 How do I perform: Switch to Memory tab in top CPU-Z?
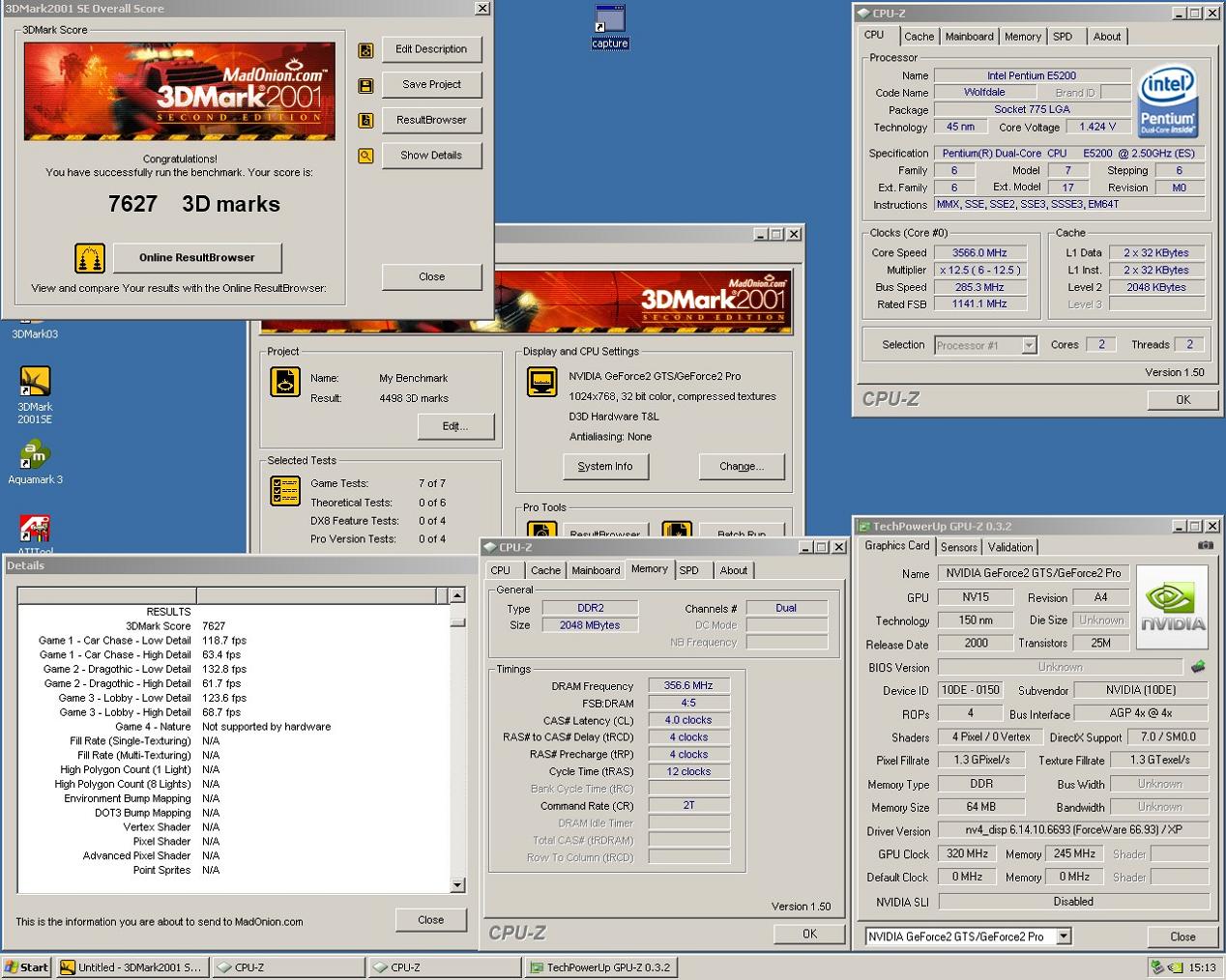1023,37
